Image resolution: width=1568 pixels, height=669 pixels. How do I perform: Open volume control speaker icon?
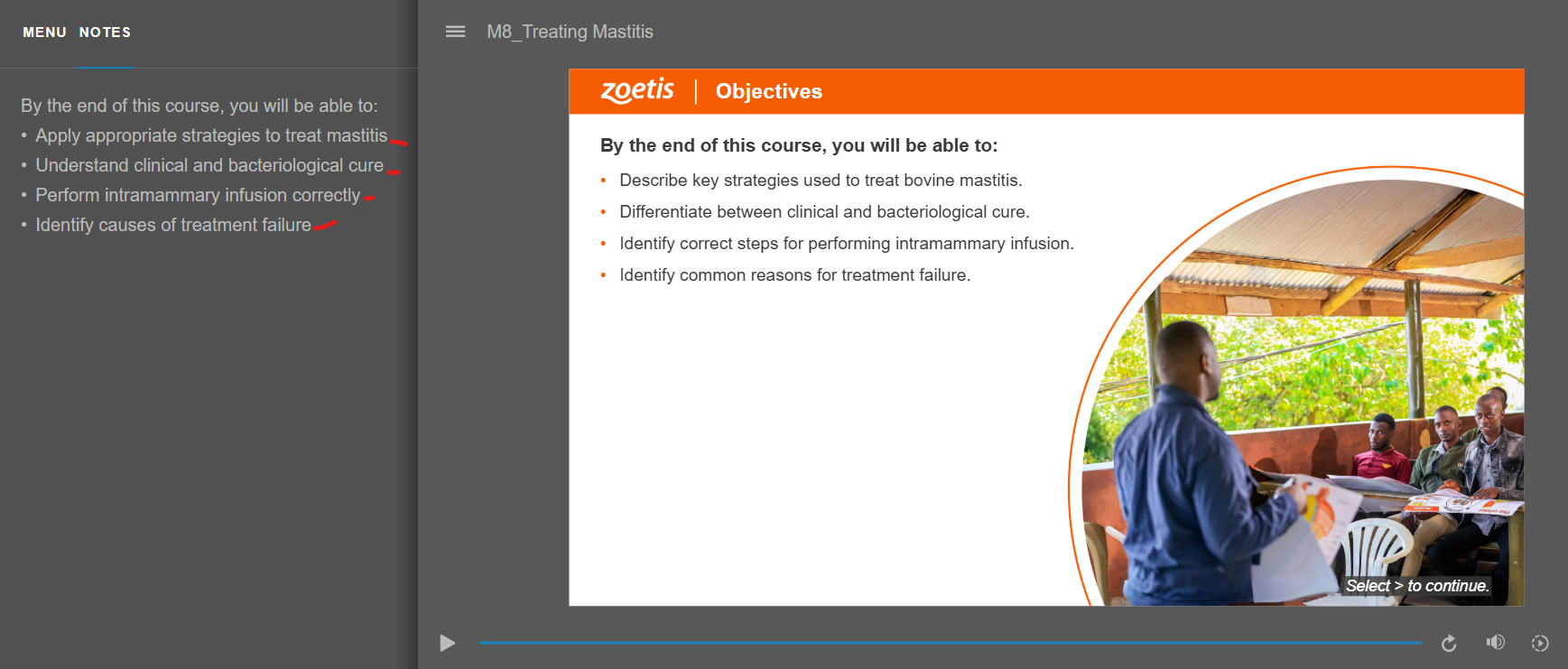1495,643
